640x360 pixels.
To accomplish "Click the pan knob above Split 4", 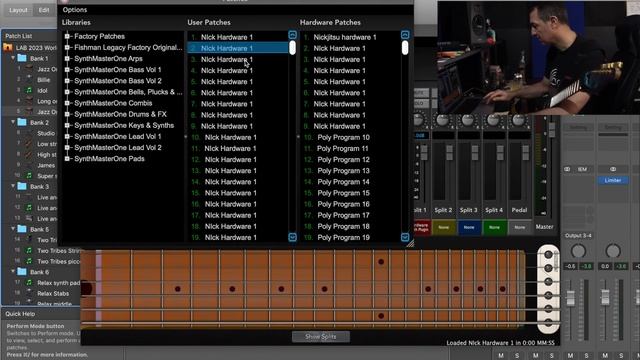I will tap(493, 120).
